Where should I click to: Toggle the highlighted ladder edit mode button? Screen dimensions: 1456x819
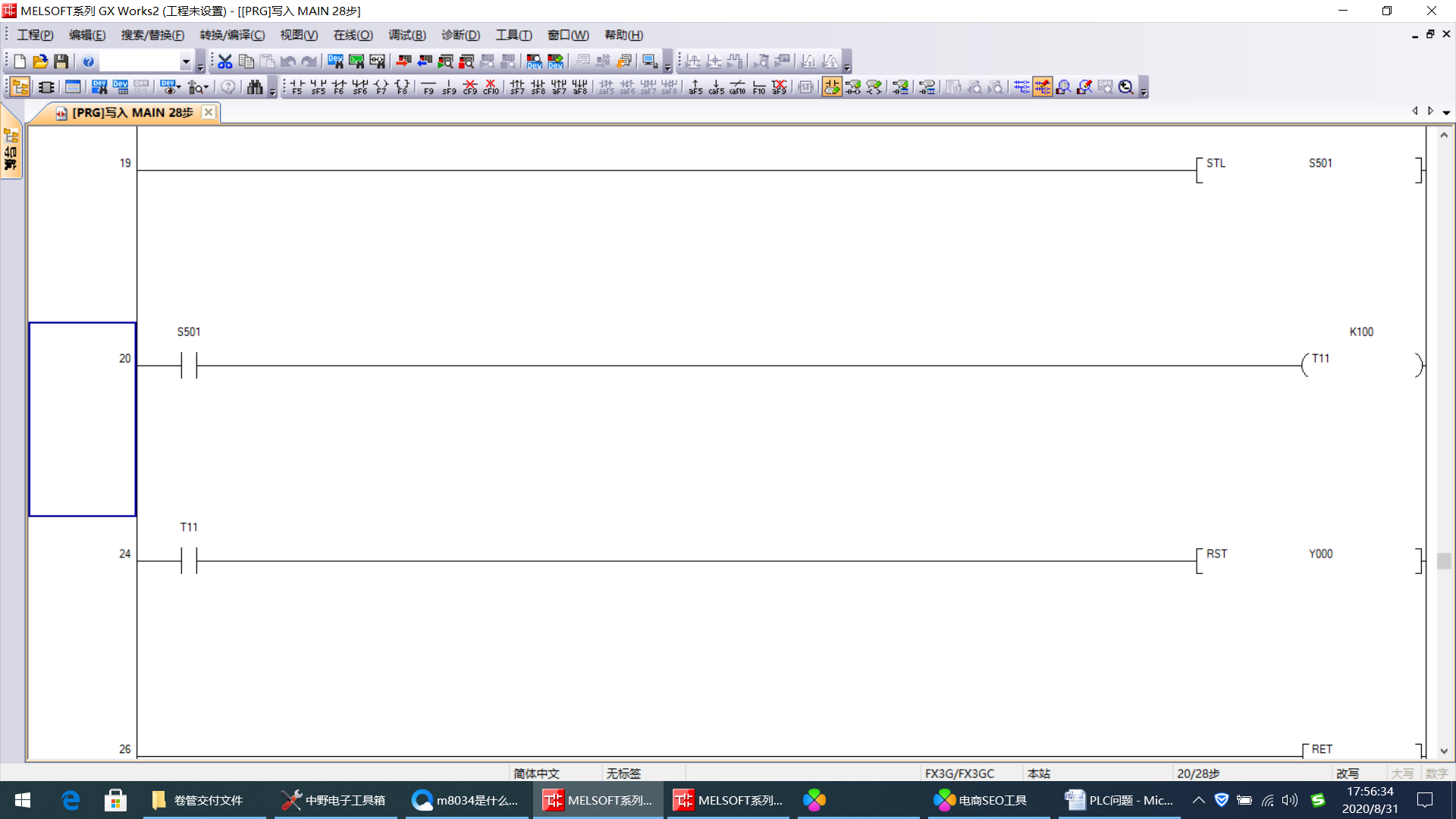[x=832, y=87]
